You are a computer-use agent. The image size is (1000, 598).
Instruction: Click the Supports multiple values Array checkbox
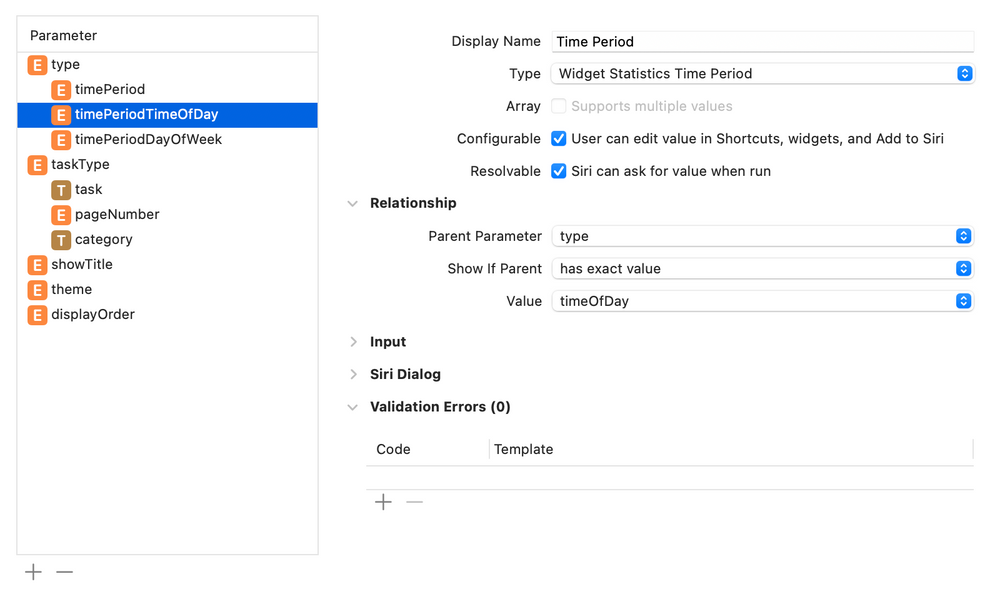coord(558,106)
